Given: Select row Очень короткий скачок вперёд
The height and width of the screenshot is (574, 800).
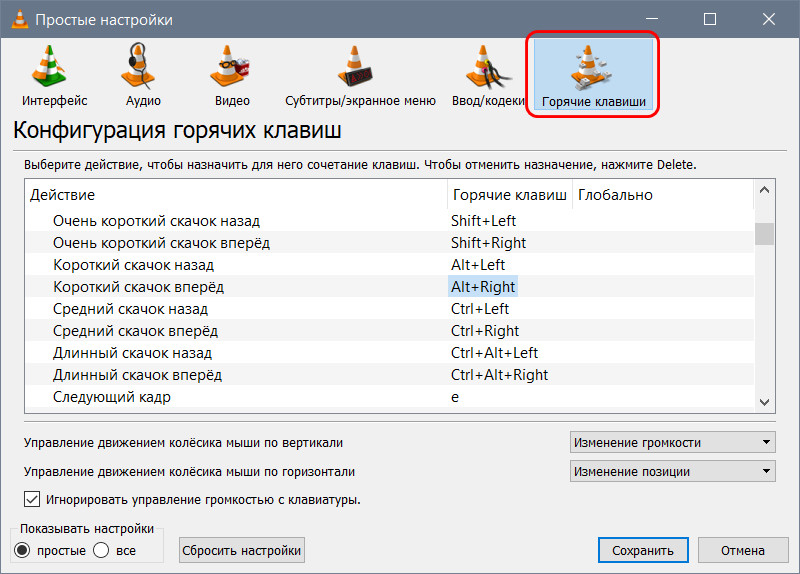Looking at the screenshot, I should (390, 243).
